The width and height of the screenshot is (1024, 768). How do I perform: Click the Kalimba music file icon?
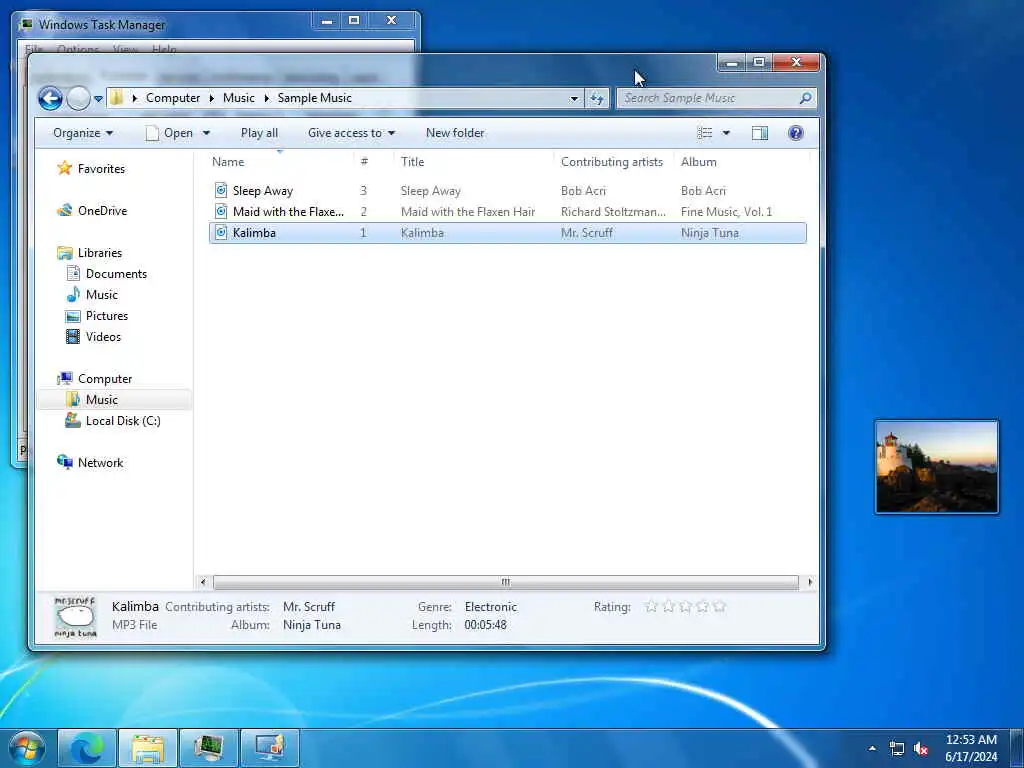coord(221,232)
